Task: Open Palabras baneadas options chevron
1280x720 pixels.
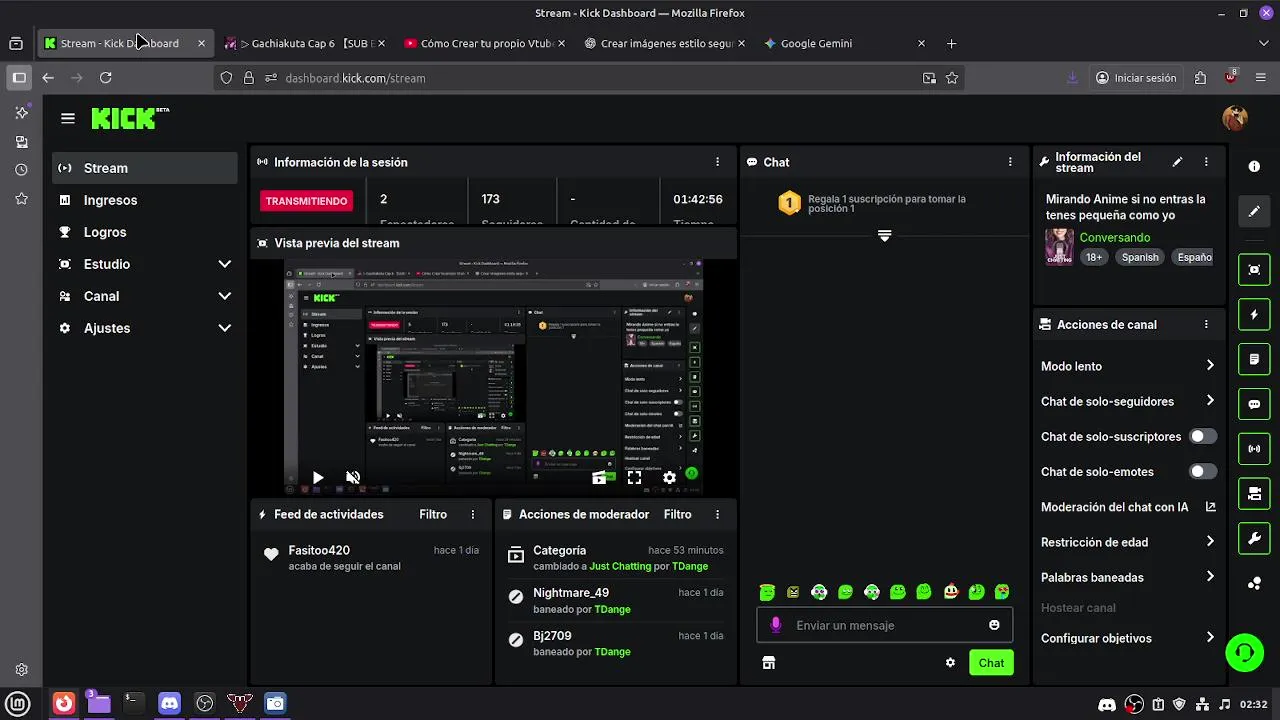Action: (1210, 577)
